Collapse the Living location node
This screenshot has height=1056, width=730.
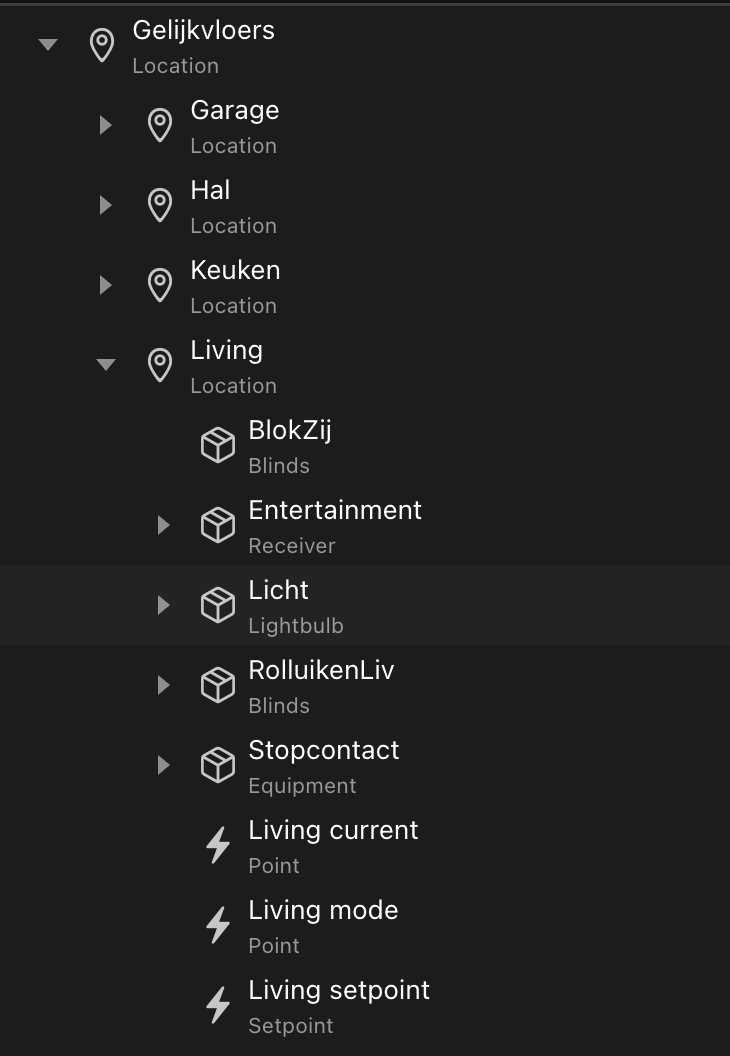coord(106,365)
